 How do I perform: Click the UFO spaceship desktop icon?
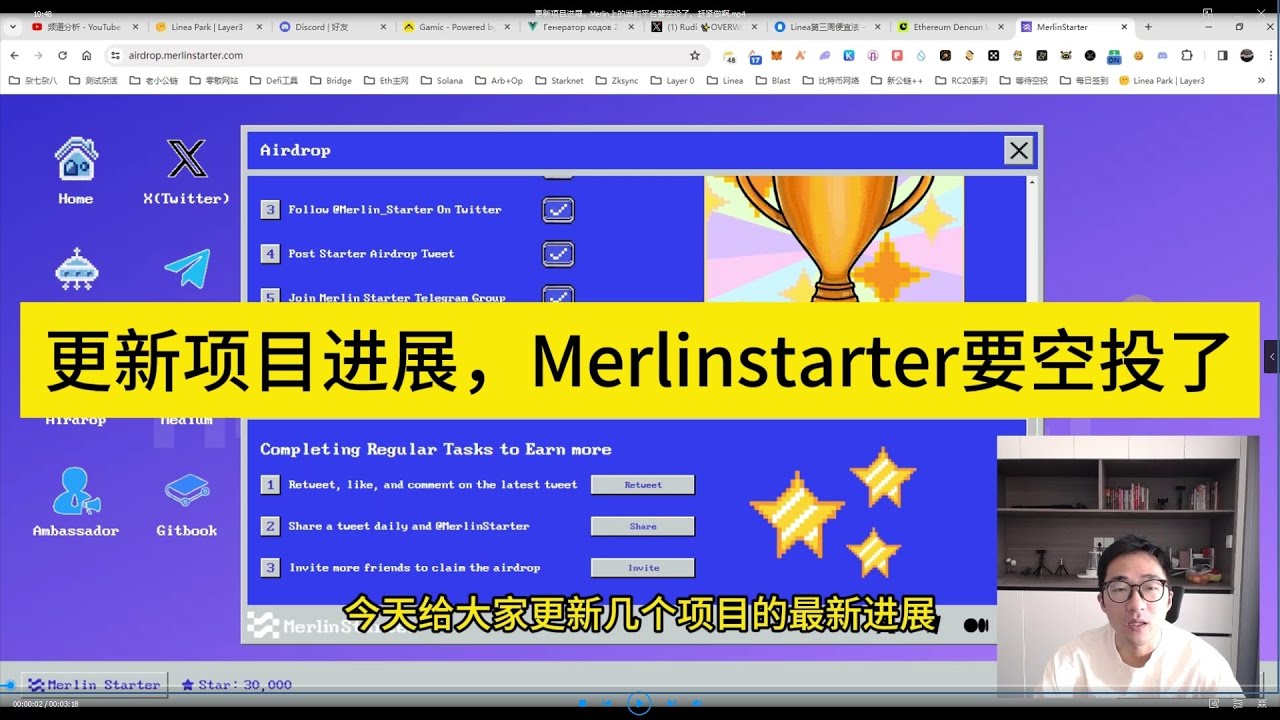pyautogui.click(x=76, y=269)
